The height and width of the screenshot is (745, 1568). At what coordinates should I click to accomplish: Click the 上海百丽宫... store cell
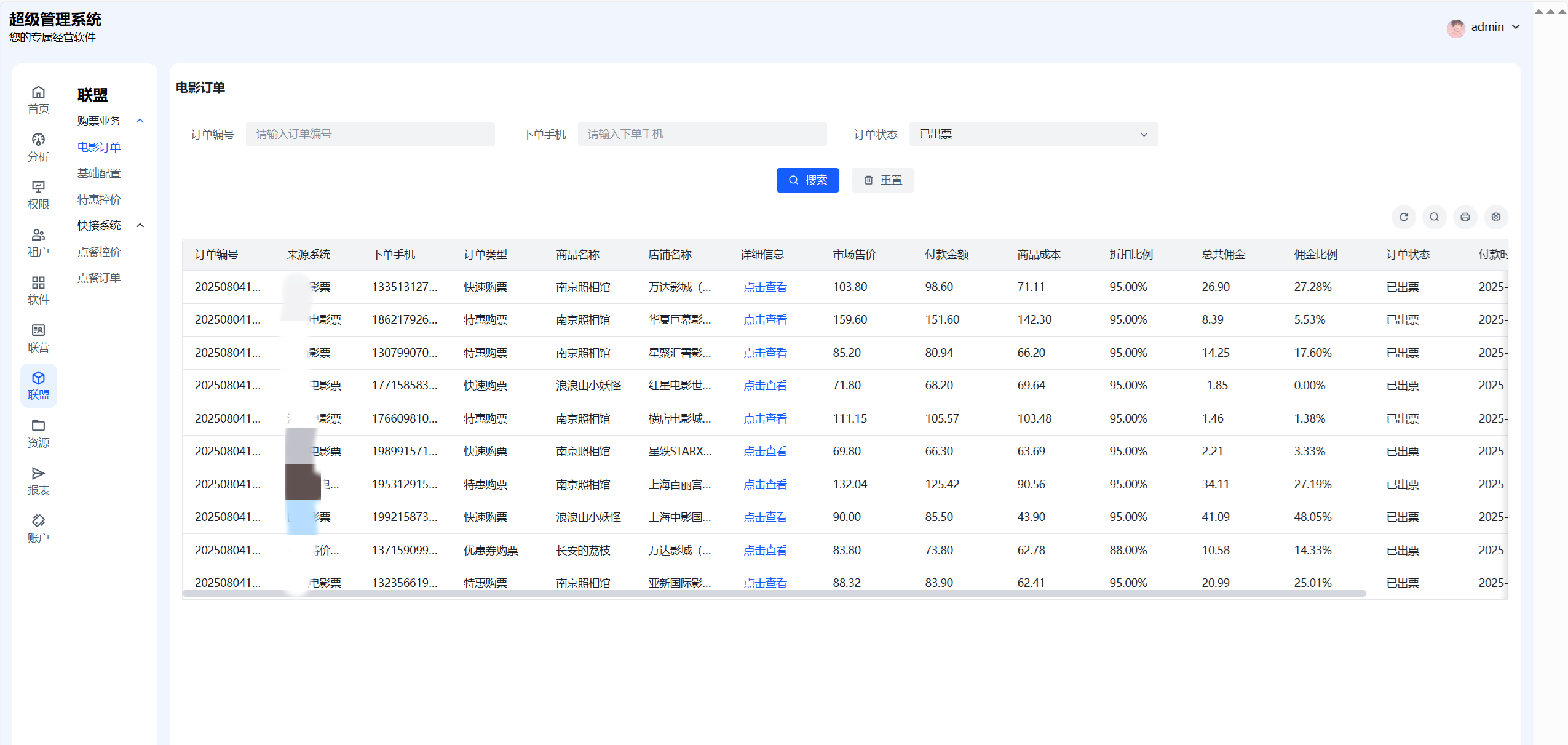pyautogui.click(x=680, y=485)
